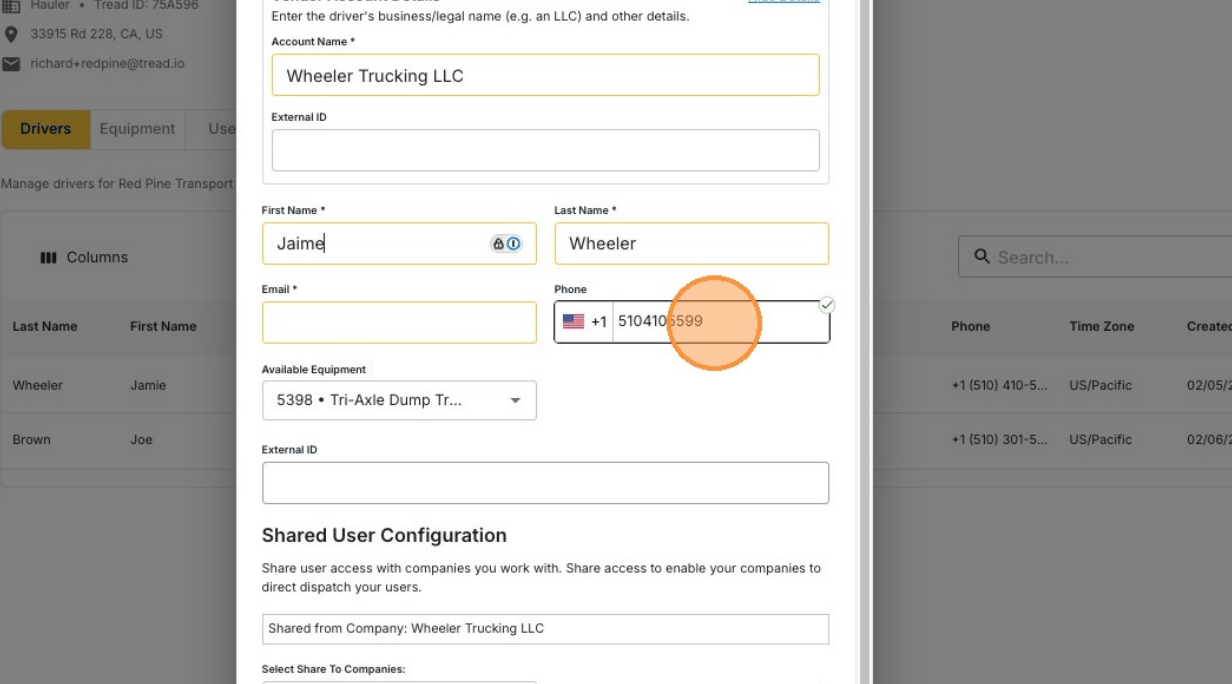Screen dimensions: 1232x684
Task: Click the +1 country code in Phone field
Action: click(x=598, y=322)
